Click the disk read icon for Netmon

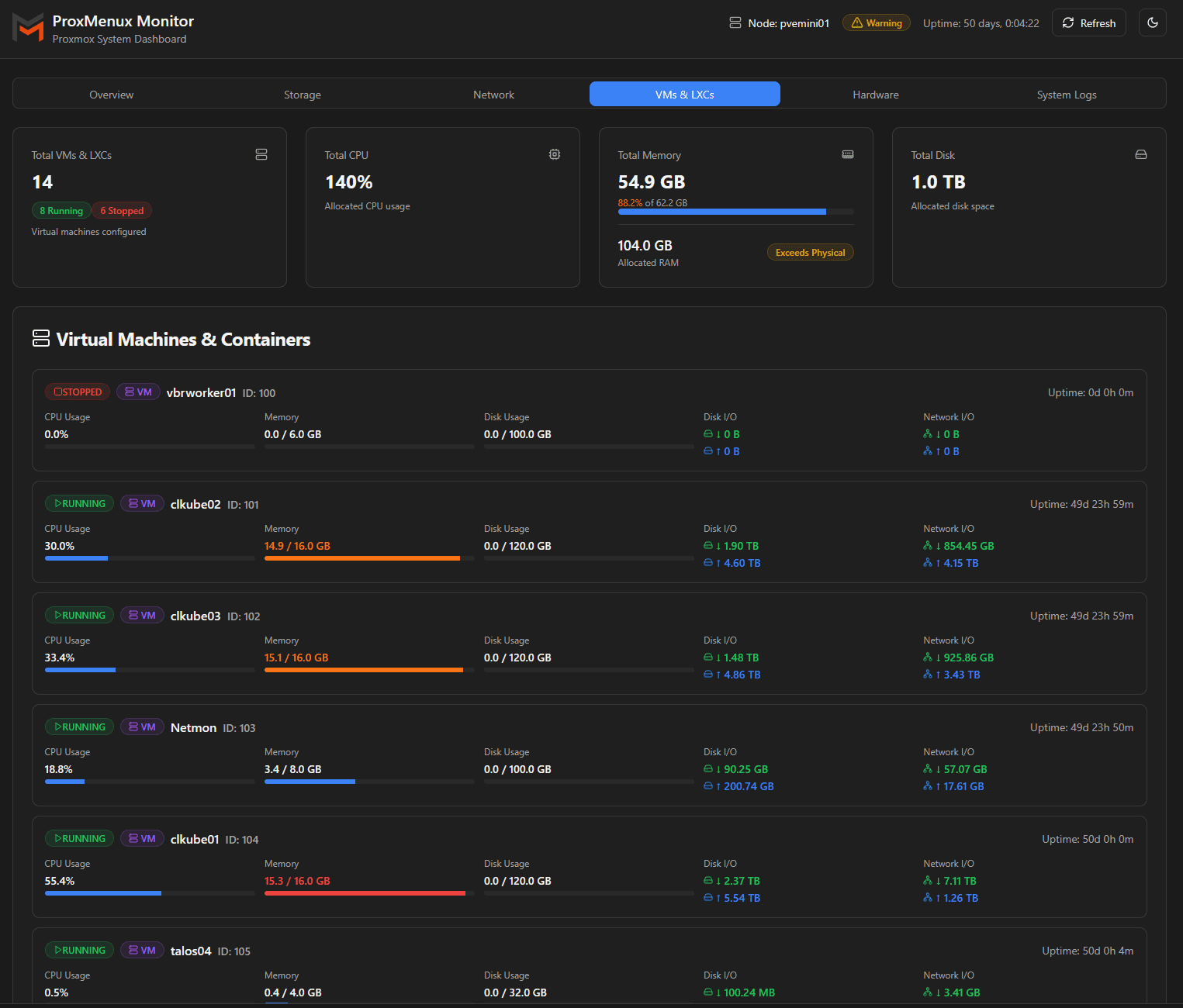click(x=709, y=768)
